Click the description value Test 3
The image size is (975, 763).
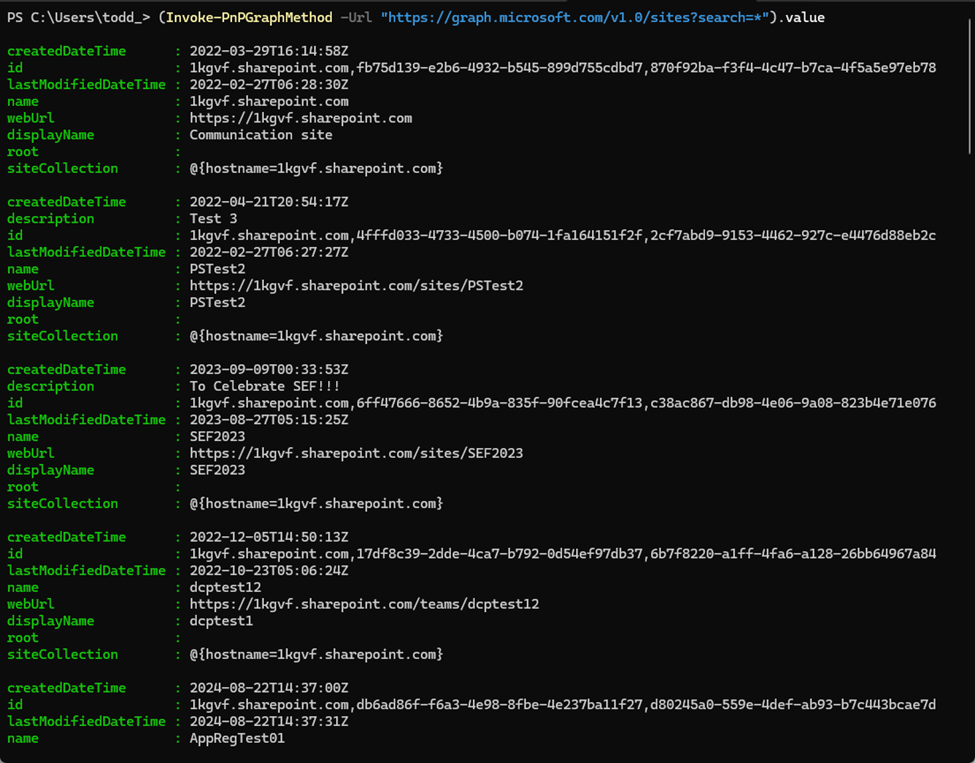213,219
